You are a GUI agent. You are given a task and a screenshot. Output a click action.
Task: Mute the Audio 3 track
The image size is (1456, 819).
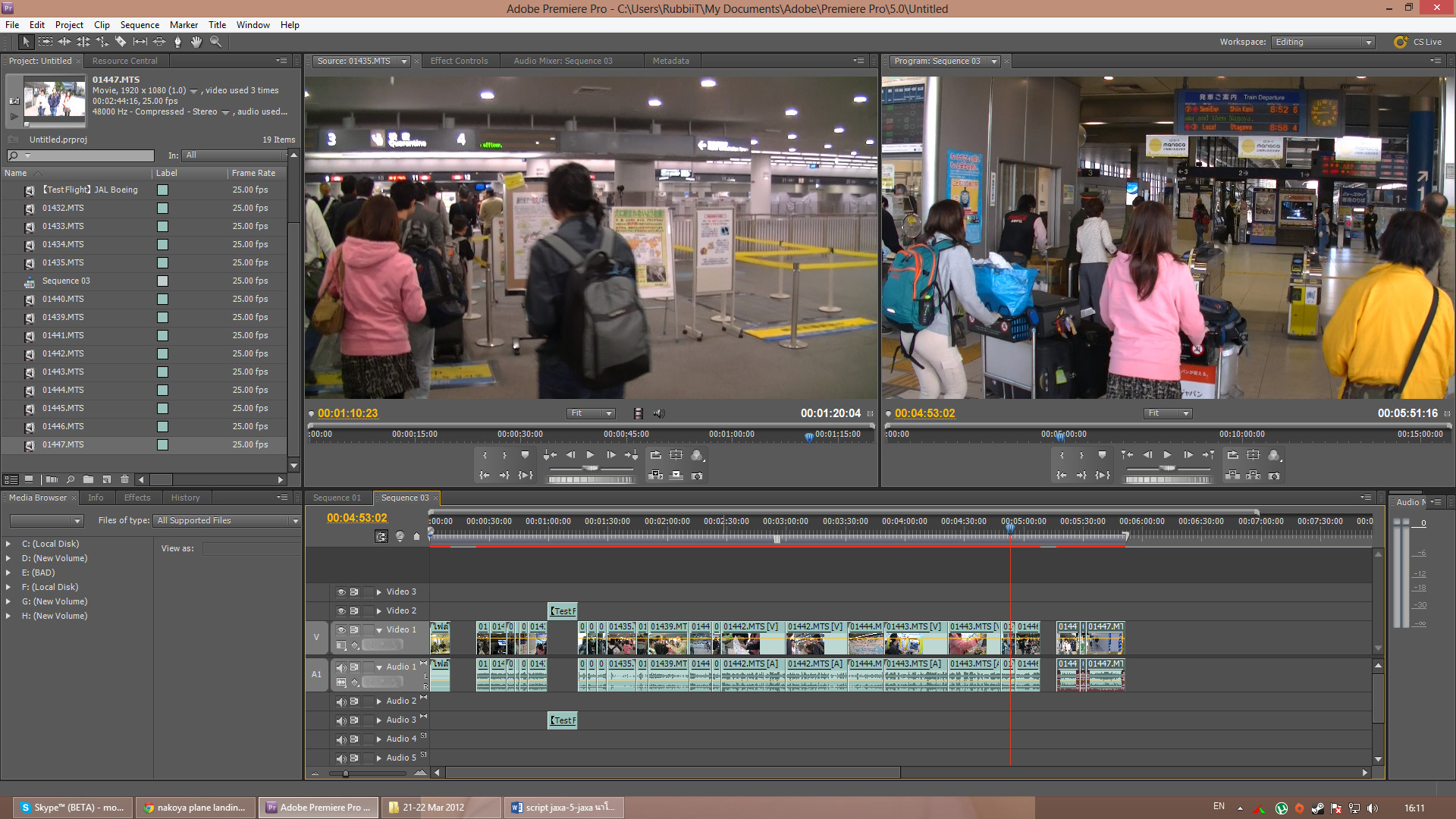coord(341,720)
